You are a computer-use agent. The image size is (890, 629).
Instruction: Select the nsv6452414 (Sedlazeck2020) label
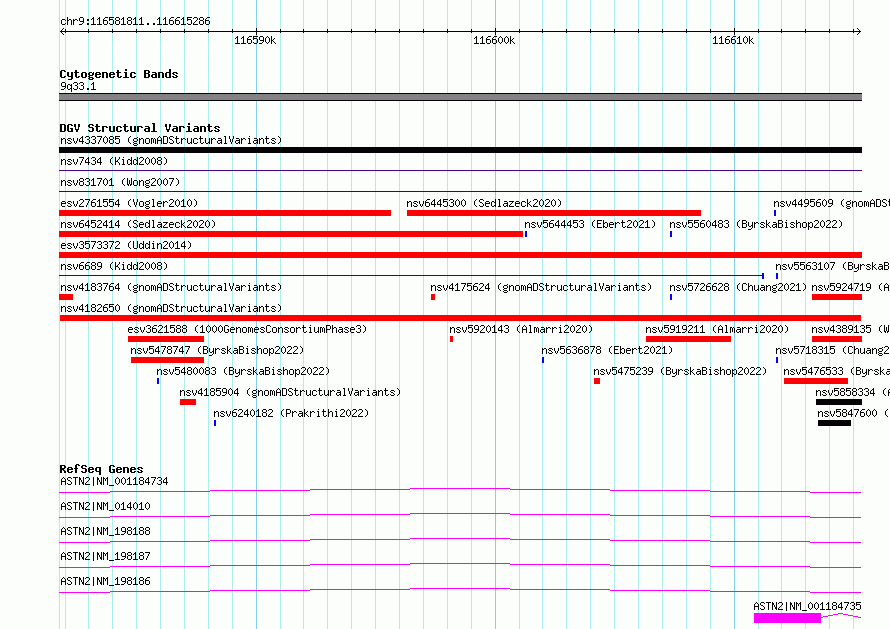point(138,224)
